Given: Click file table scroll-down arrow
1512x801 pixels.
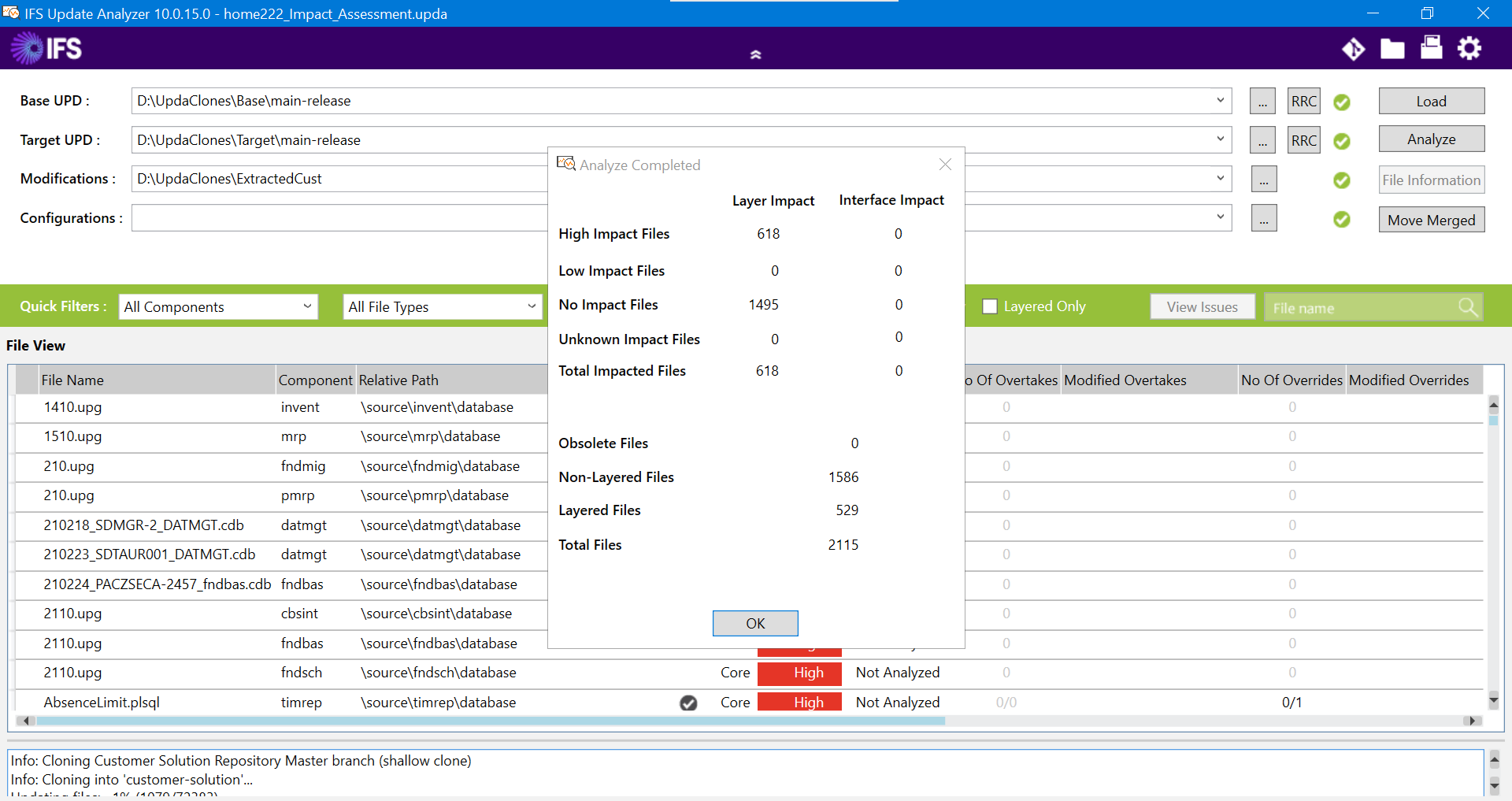Looking at the screenshot, I should click(x=1493, y=699).
